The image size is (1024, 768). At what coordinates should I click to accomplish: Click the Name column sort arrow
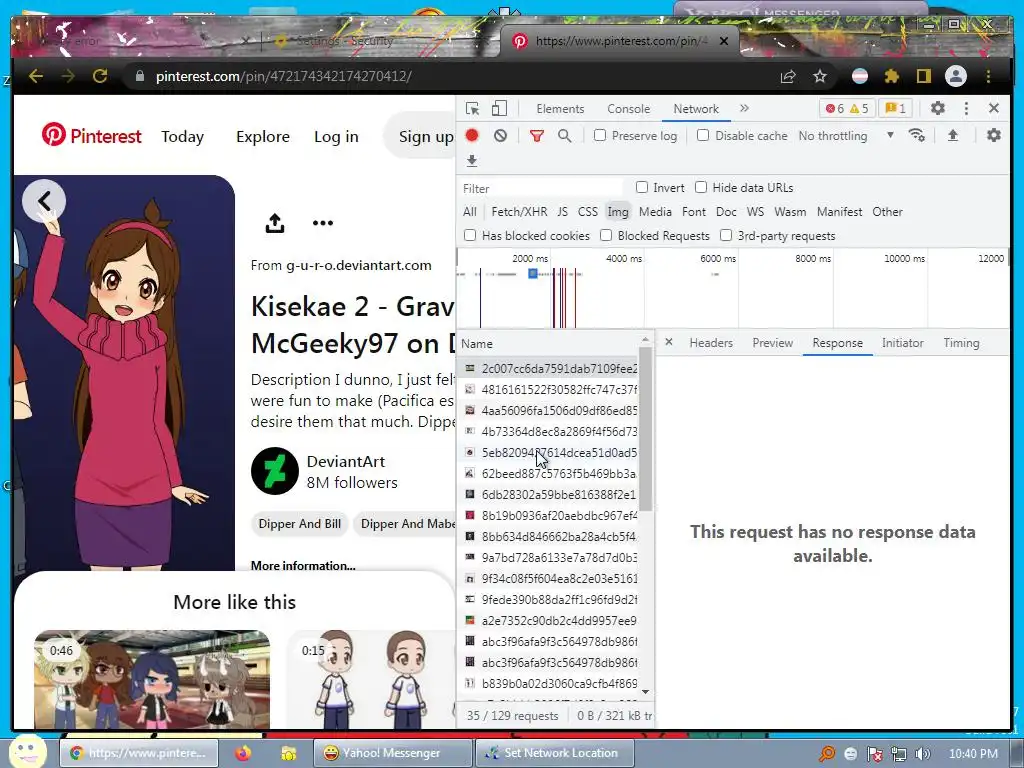645,340
